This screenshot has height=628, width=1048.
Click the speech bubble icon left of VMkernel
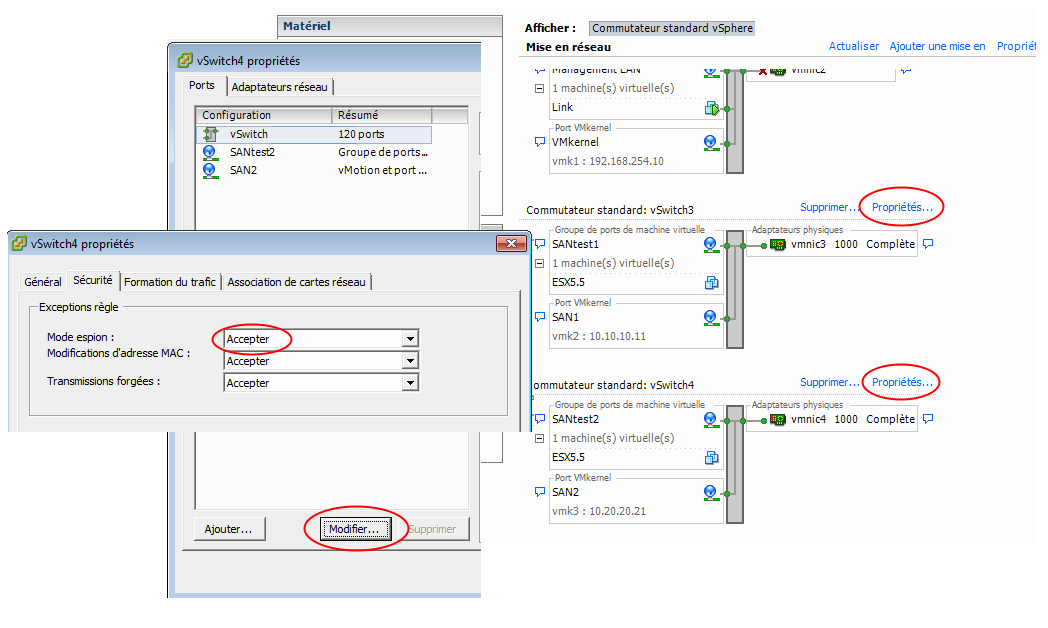[x=540, y=142]
